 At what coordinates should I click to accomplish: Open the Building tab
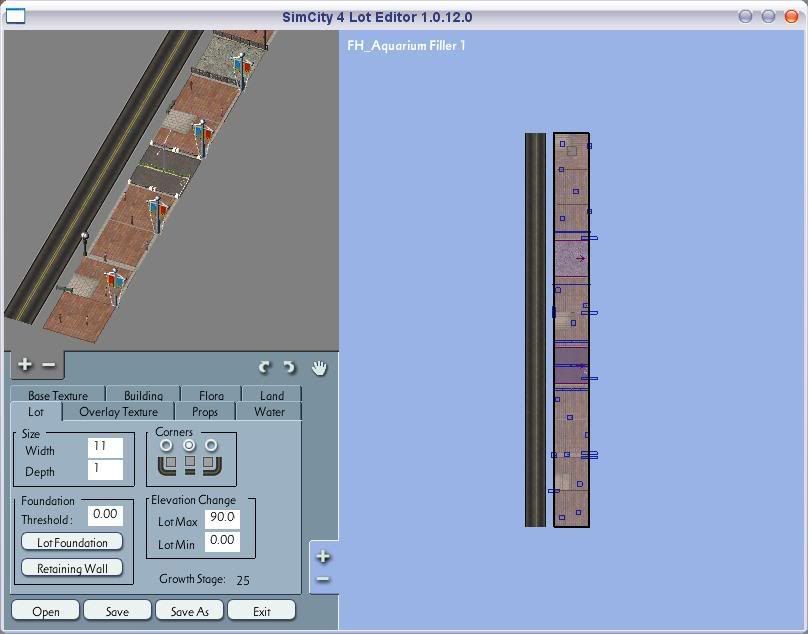[x=143, y=394]
